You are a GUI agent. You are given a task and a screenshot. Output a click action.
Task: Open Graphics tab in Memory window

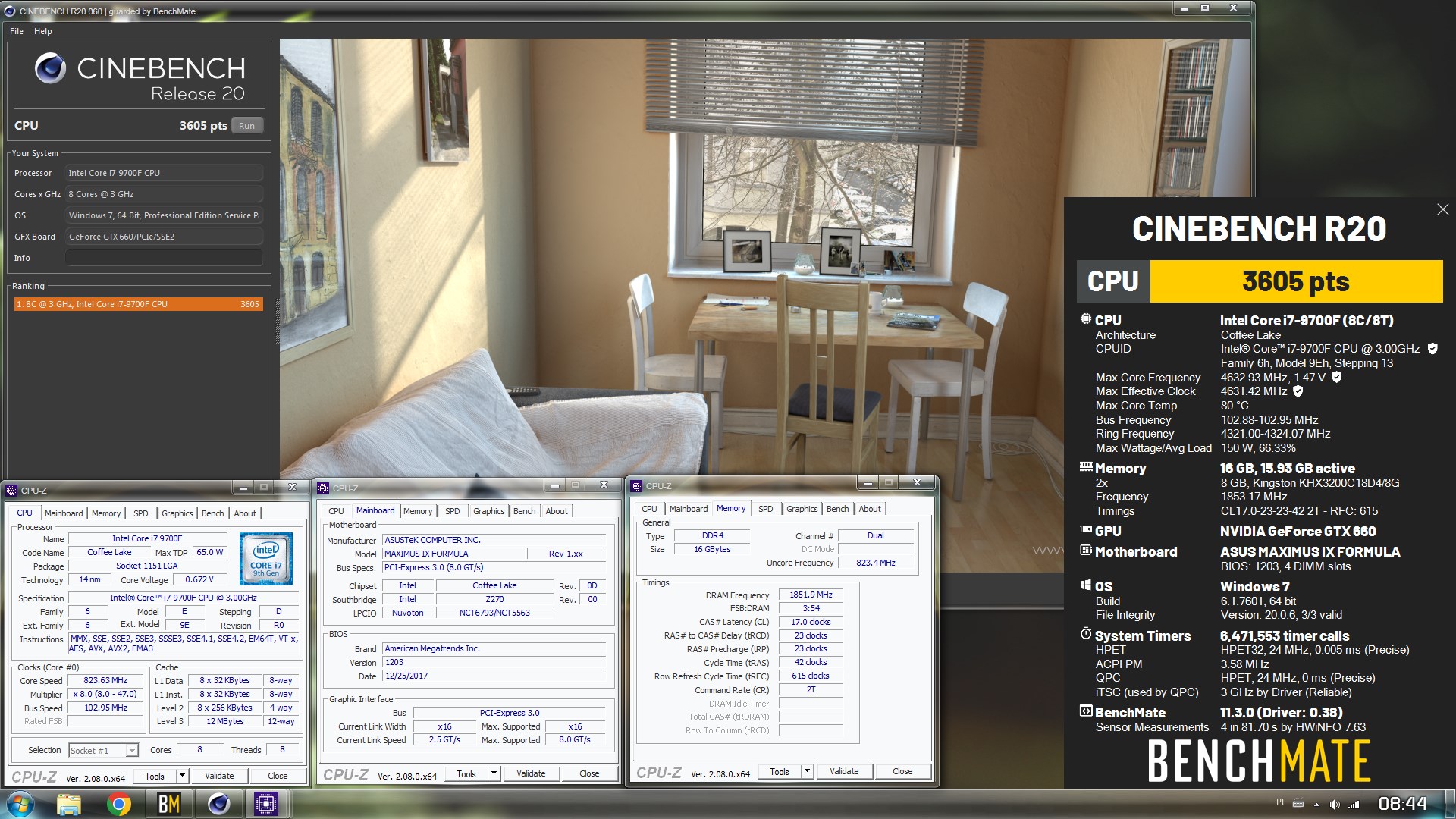[x=802, y=509]
